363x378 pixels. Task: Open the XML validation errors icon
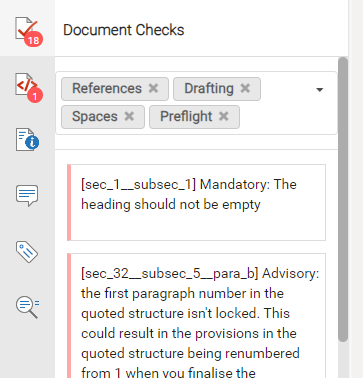(28, 87)
